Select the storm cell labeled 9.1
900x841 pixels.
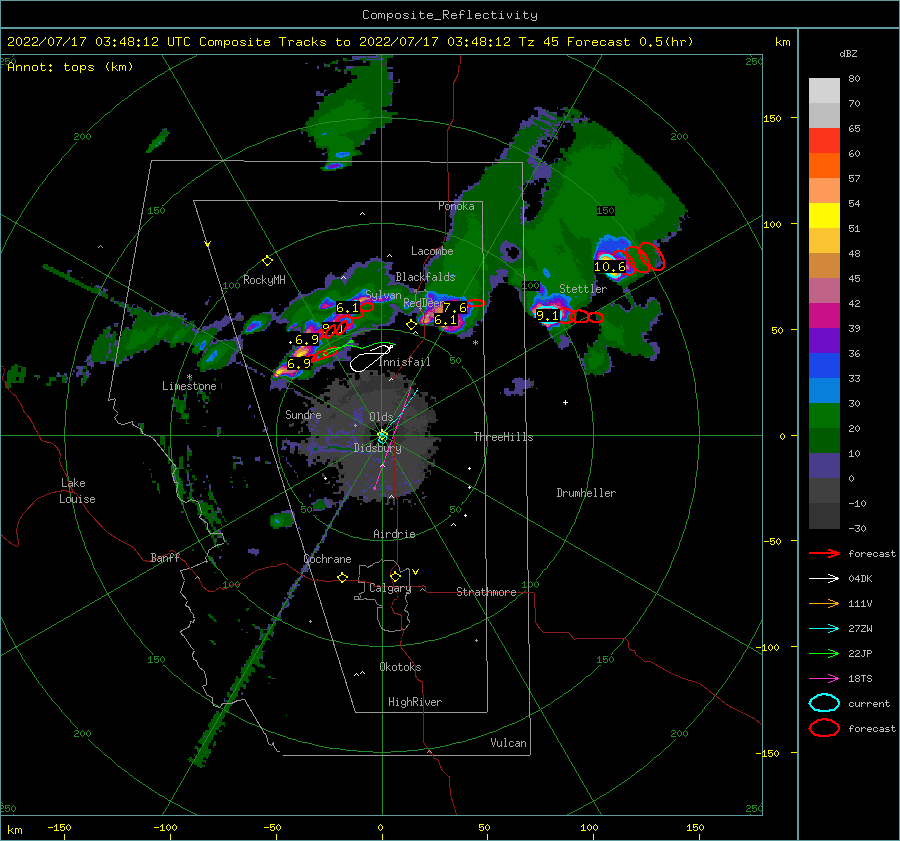(547, 315)
